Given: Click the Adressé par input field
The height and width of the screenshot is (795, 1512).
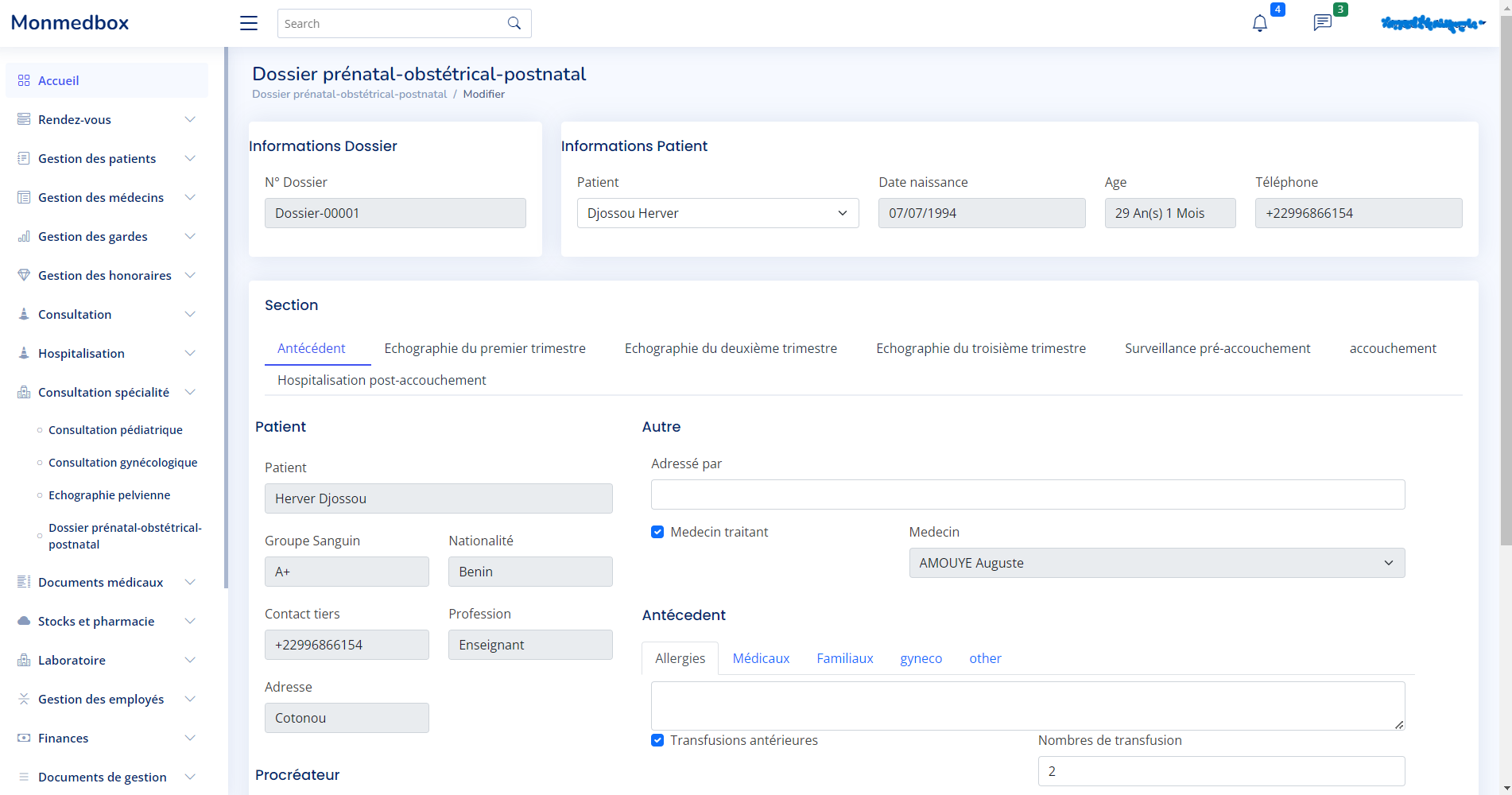Looking at the screenshot, I should 1027,494.
